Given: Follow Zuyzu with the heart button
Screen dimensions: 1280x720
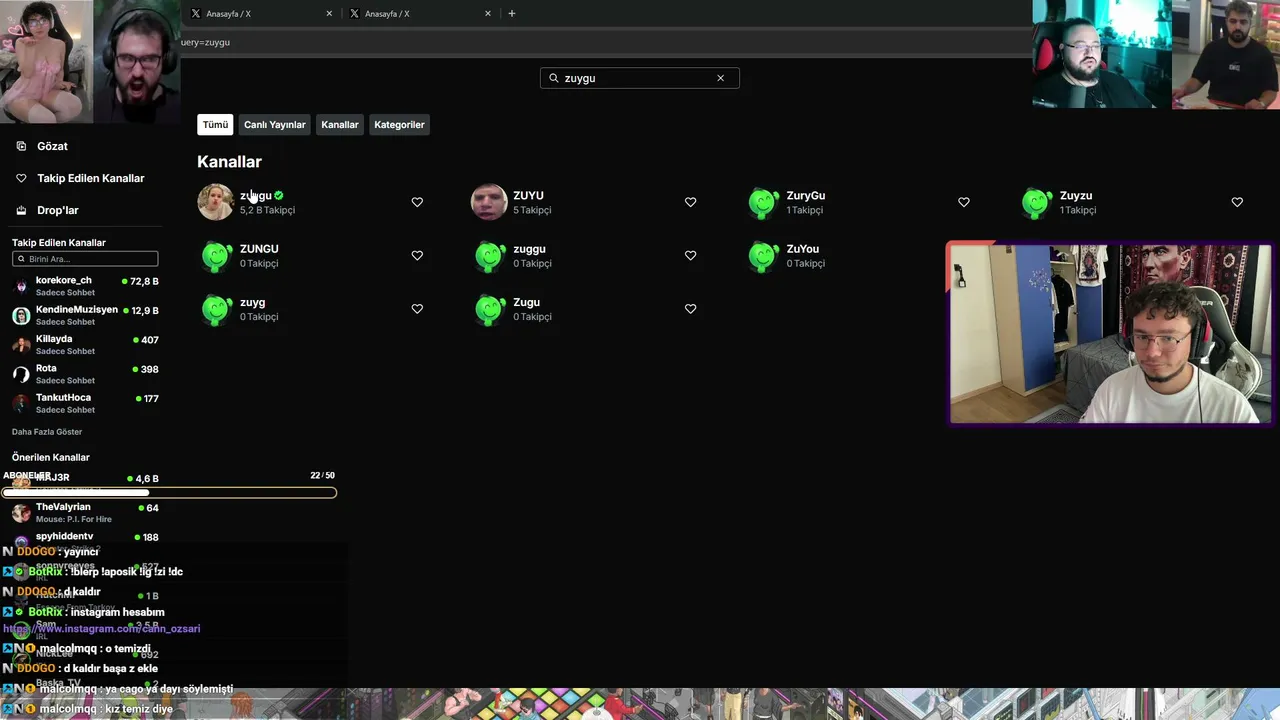Looking at the screenshot, I should pyautogui.click(x=1237, y=202).
